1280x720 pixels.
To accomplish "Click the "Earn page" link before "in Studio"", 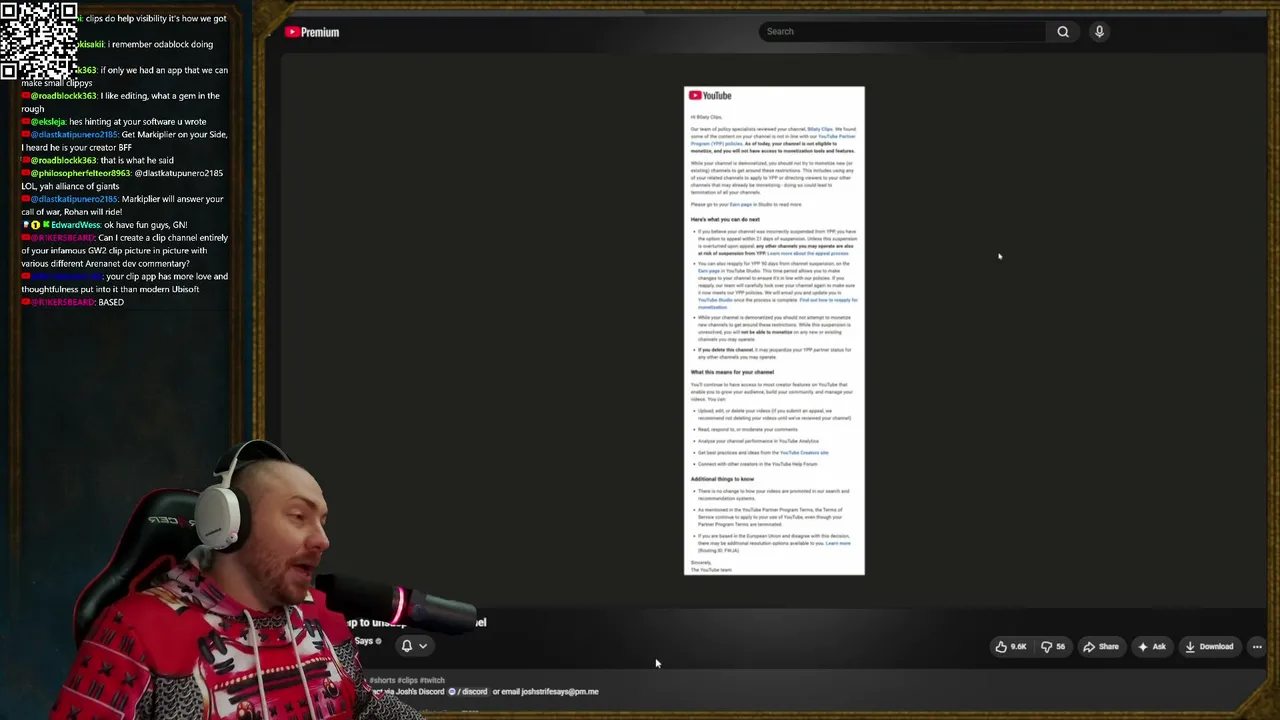I will (740, 205).
